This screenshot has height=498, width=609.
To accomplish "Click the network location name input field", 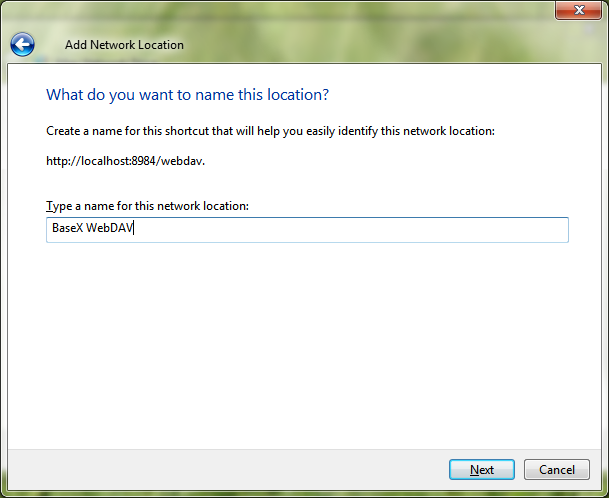I will (x=307, y=230).
